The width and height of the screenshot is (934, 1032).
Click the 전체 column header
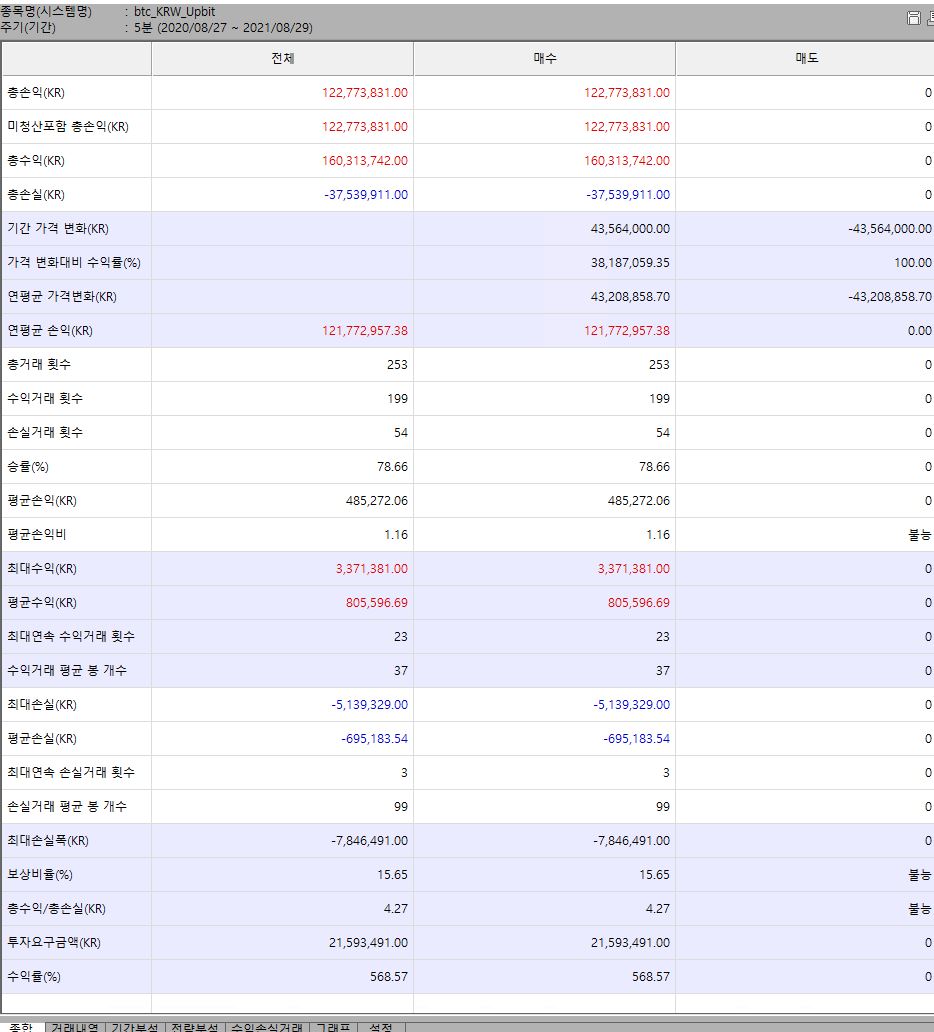(282, 59)
